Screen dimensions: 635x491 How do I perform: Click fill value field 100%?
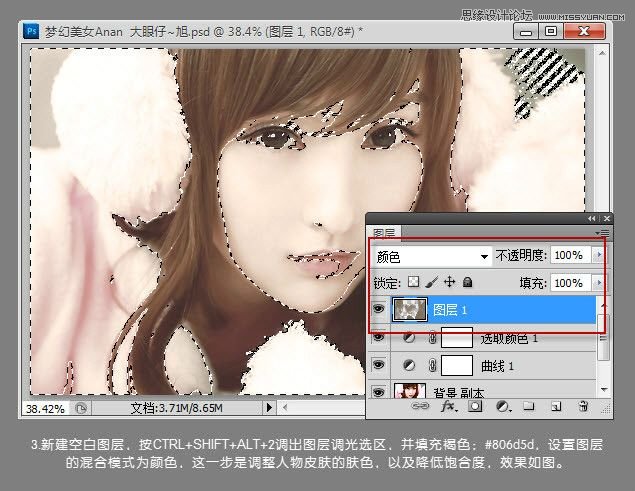pos(571,283)
